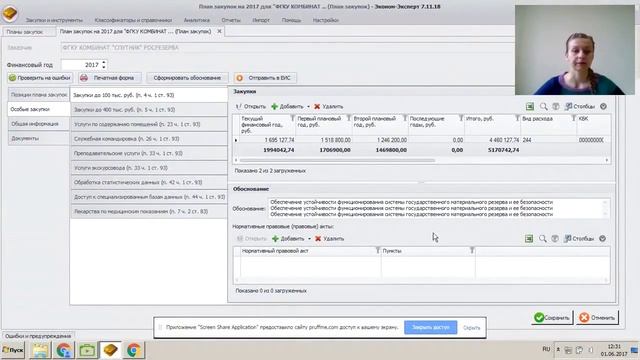Switch to Позиции плана закупок side tab
Viewport: 640px width, 360px height.
(x=39, y=95)
